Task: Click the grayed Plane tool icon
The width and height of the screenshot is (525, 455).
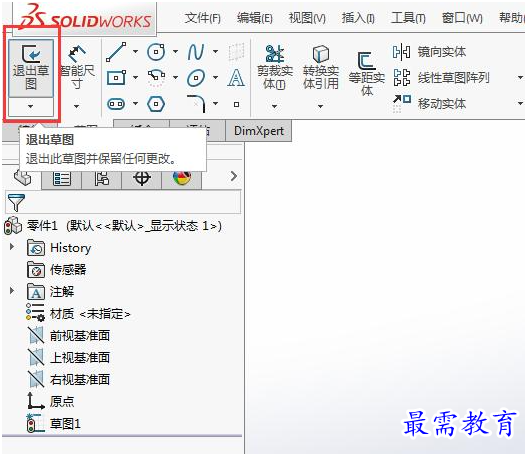Action: pyautogui.click(x=236, y=52)
